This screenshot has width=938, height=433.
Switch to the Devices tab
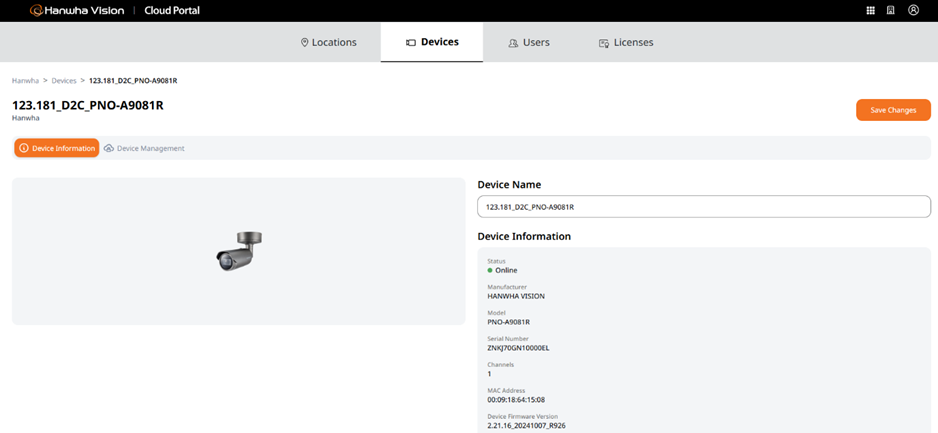coord(432,42)
